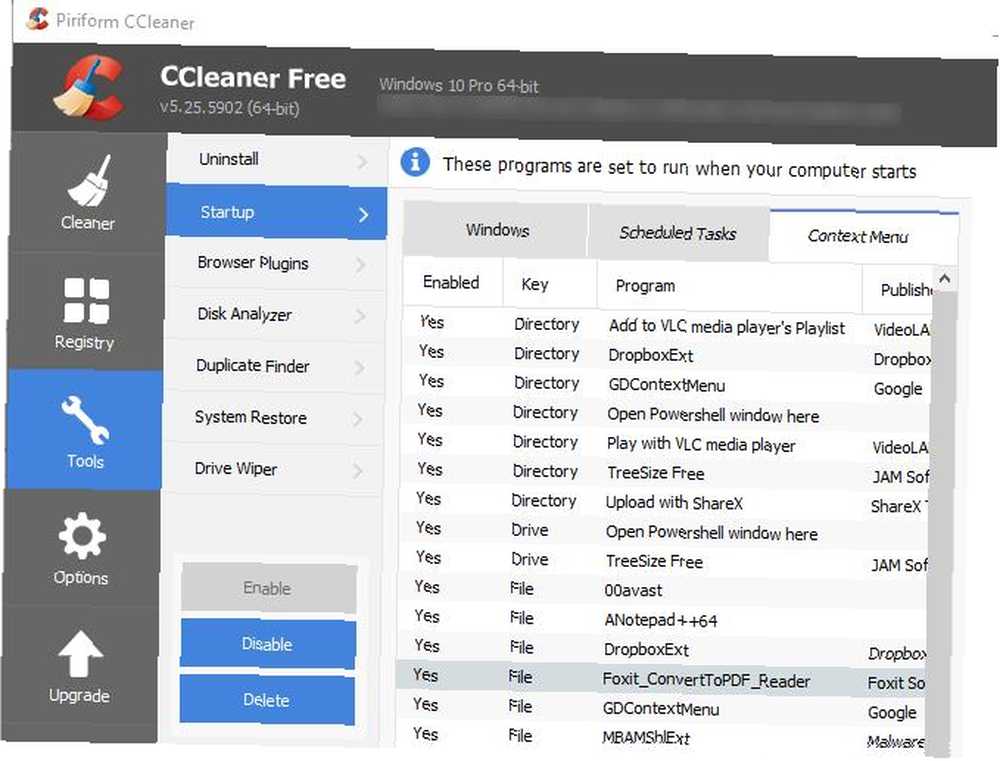The width and height of the screenshot is (1000, 761).
Task: Sort by the Program column header
Action: point(729,286)
